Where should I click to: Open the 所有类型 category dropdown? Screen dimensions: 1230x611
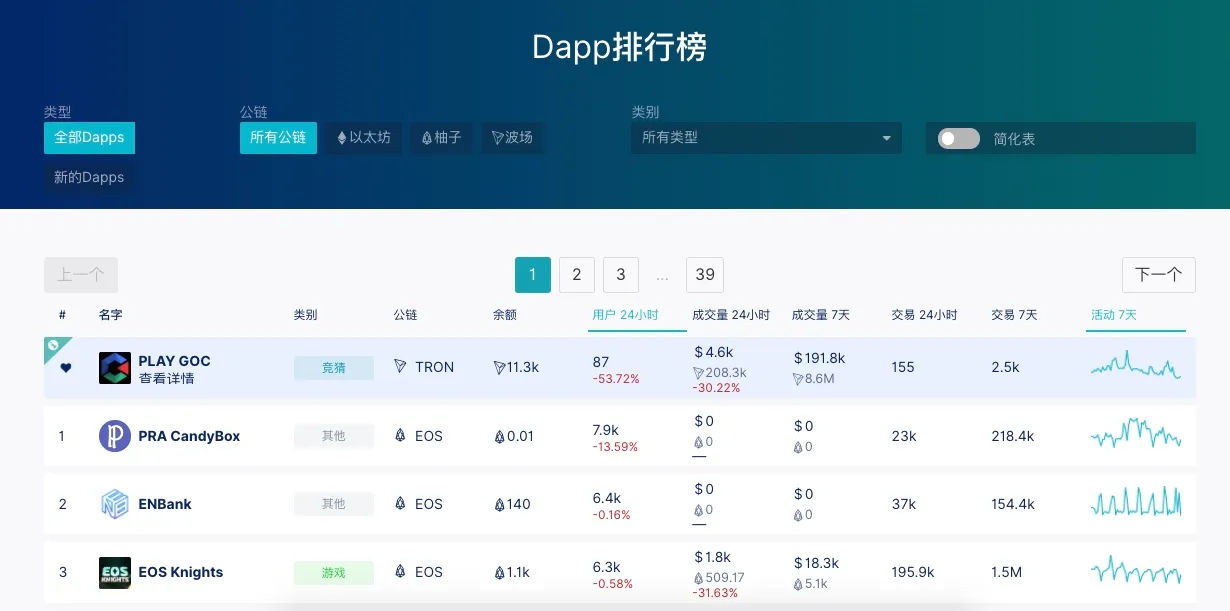(x=766, y=138)
